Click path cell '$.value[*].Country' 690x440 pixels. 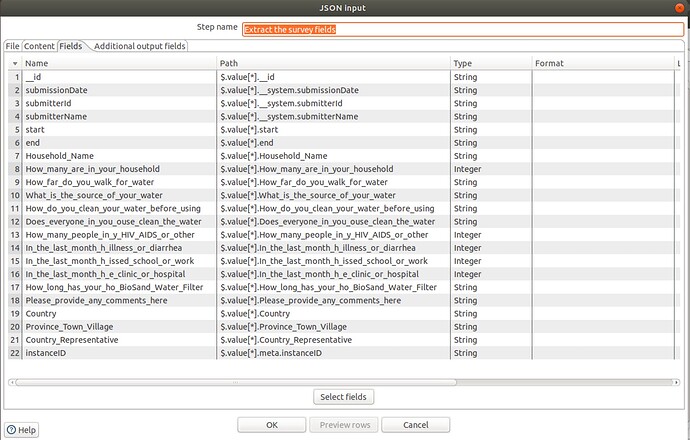pos(334,314)
